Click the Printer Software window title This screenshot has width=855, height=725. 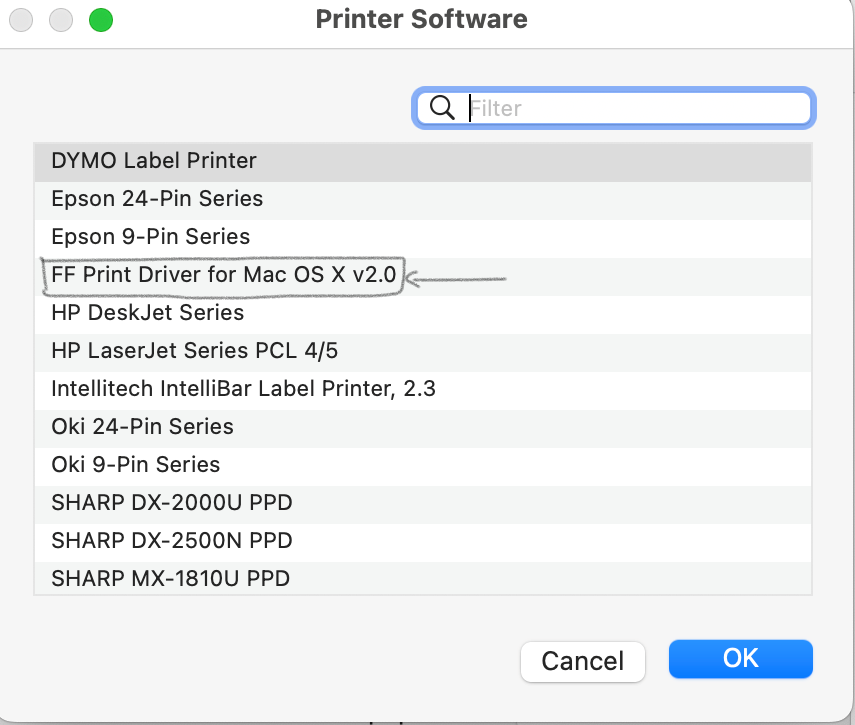point(421,19)
